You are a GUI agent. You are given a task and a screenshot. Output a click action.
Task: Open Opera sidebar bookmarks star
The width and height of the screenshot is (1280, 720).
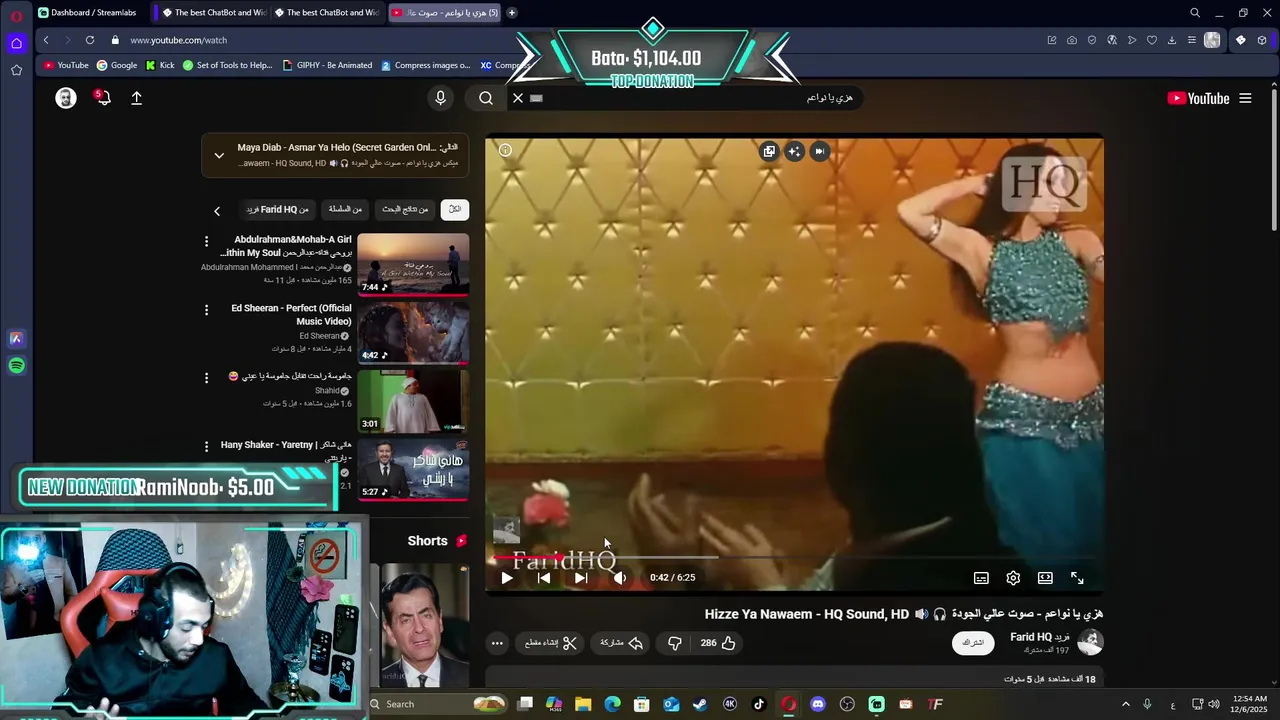pos(16,70)
